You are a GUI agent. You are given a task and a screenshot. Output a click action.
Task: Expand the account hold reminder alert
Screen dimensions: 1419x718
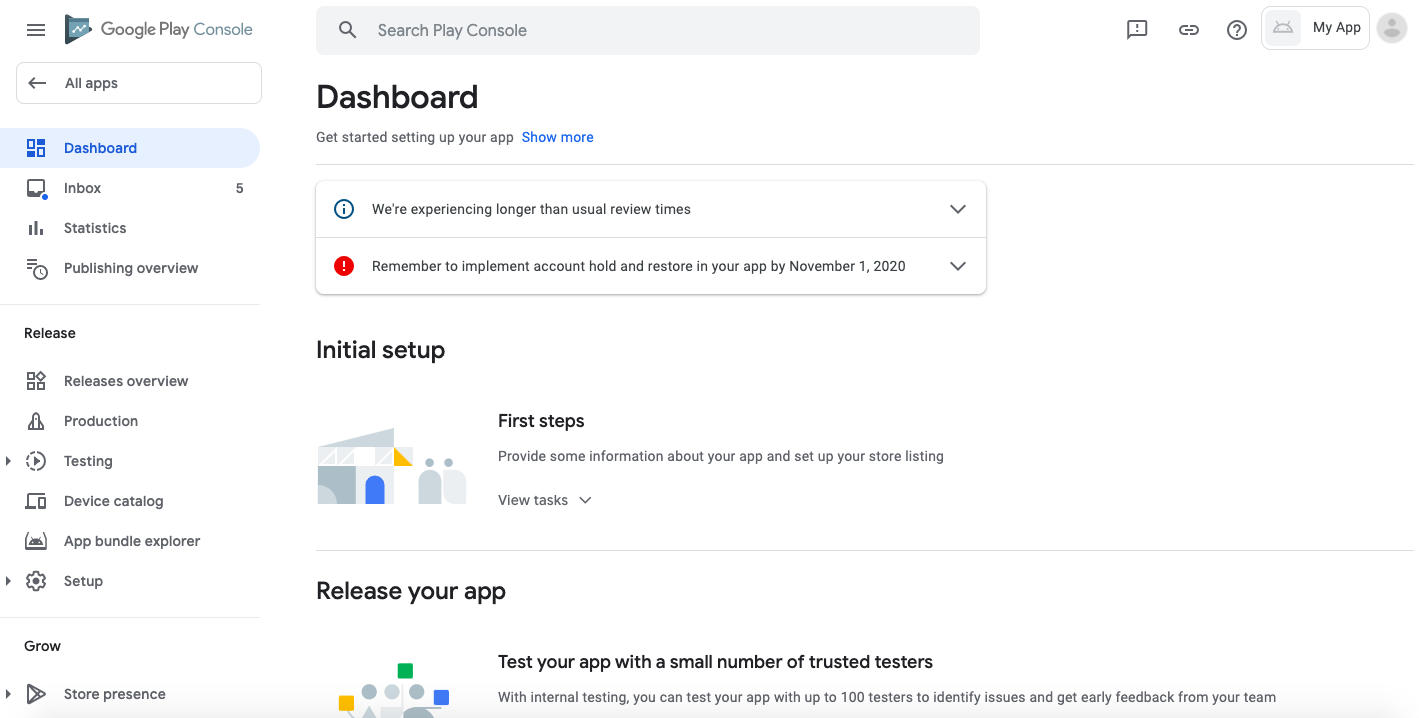(x=957, y=266)
